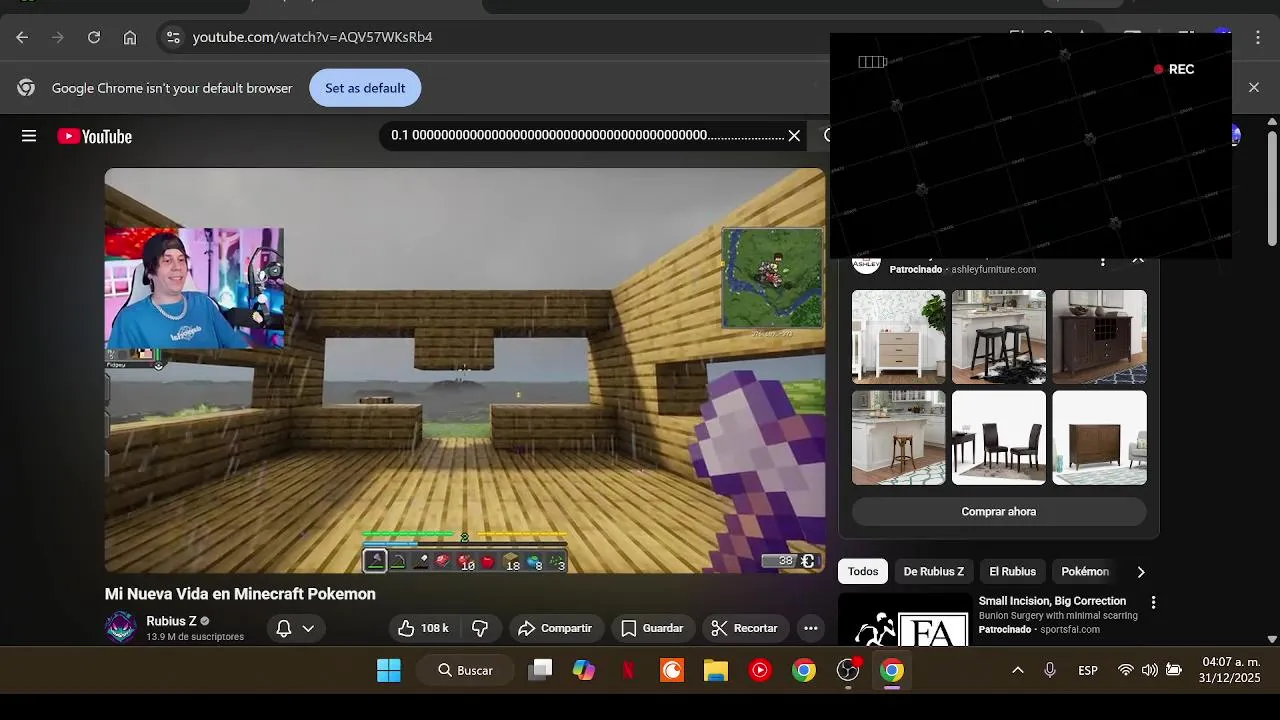Open more actions ellipsis beside Recortar

[x=811, y=628]
